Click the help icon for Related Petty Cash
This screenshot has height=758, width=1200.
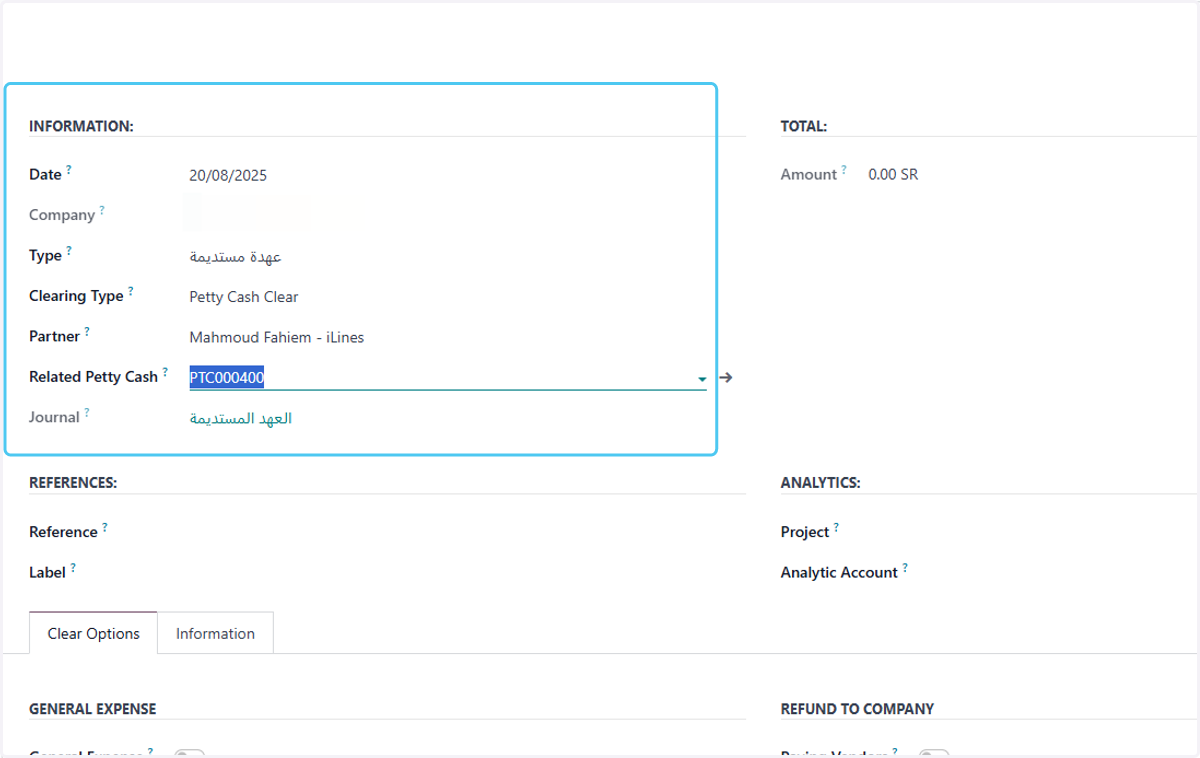point(165,373)
